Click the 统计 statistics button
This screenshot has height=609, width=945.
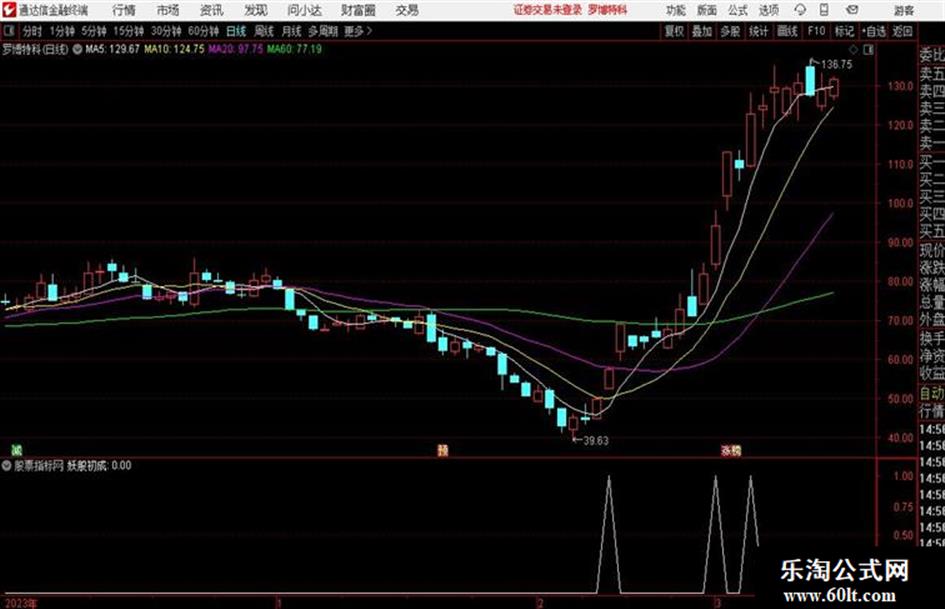[758, 31]
